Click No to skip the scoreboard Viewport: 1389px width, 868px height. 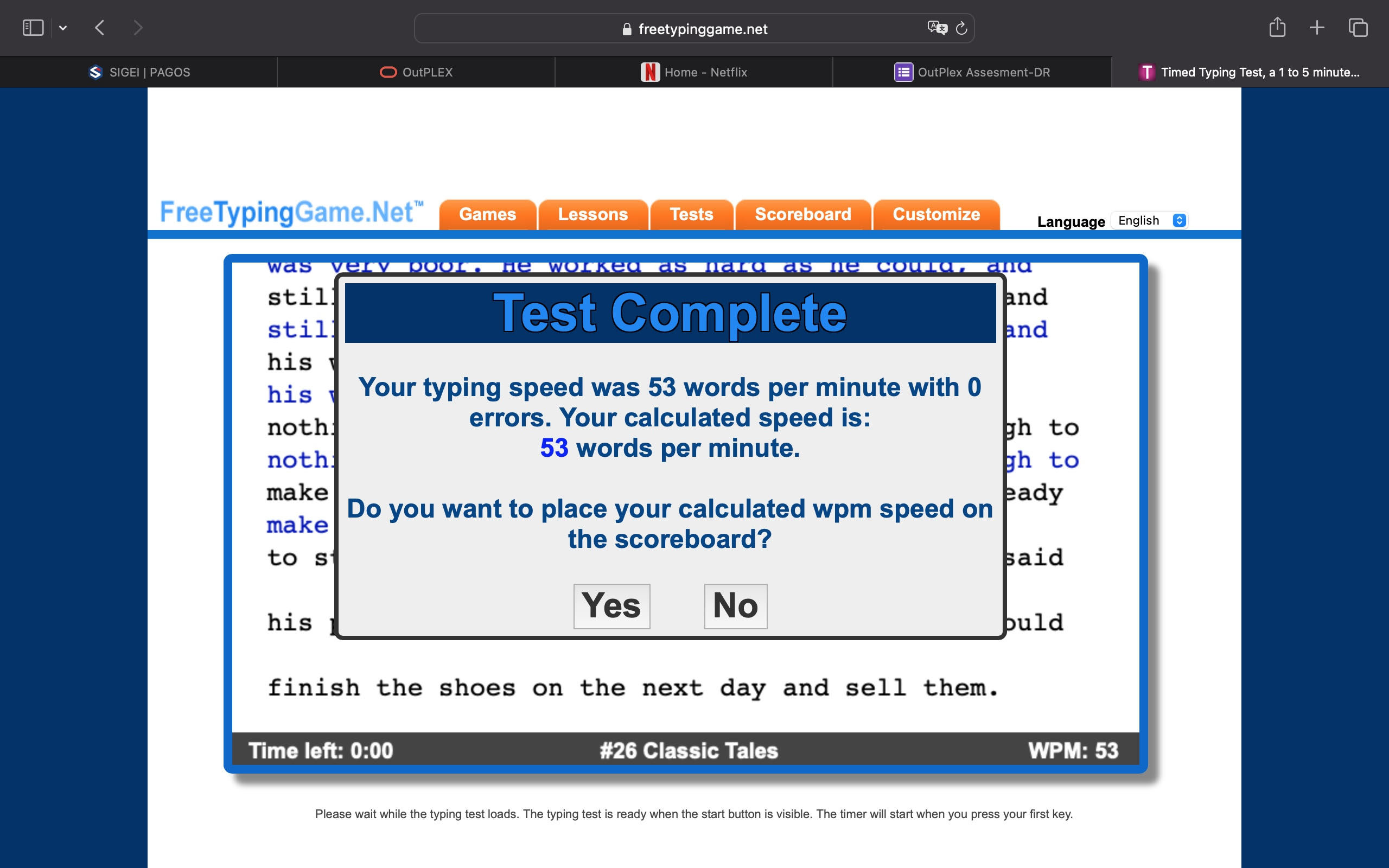click(x=736, y=606)
